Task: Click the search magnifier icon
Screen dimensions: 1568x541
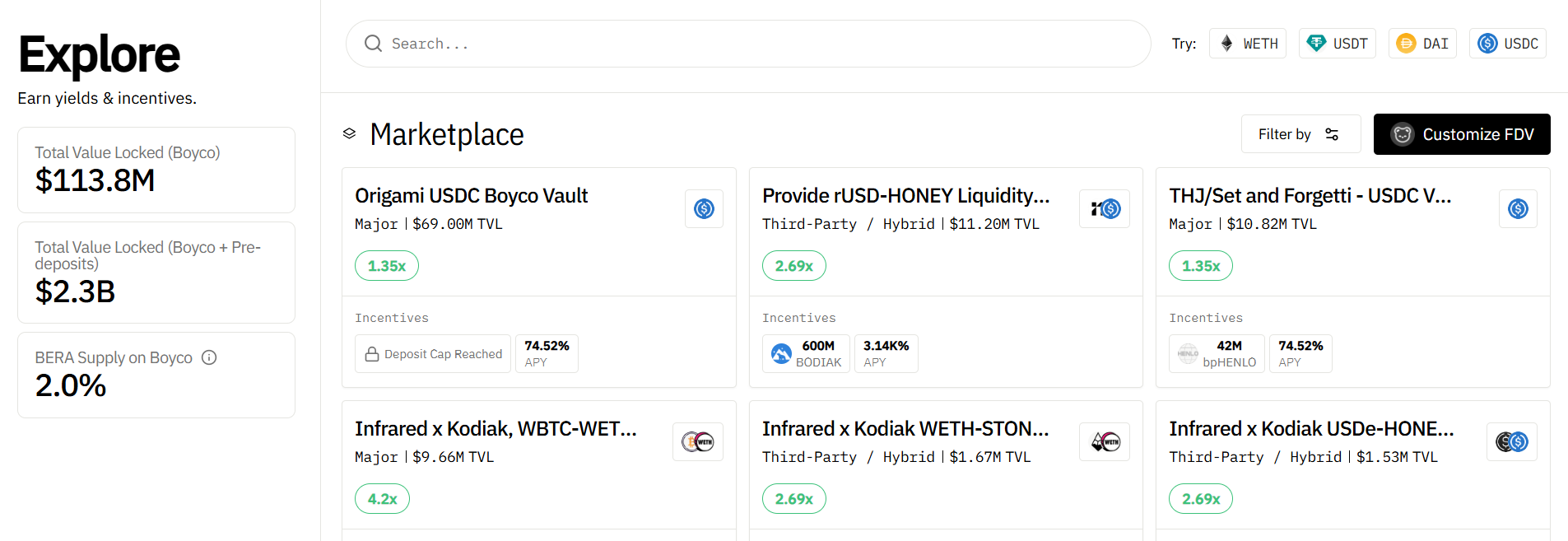Action: [373, 44]
